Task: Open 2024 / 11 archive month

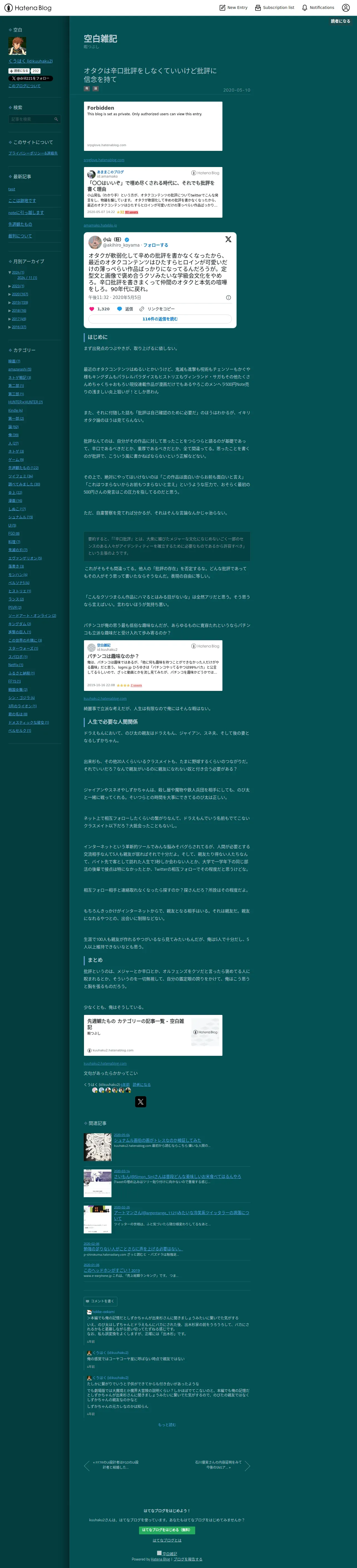Action: pos(27,278)
